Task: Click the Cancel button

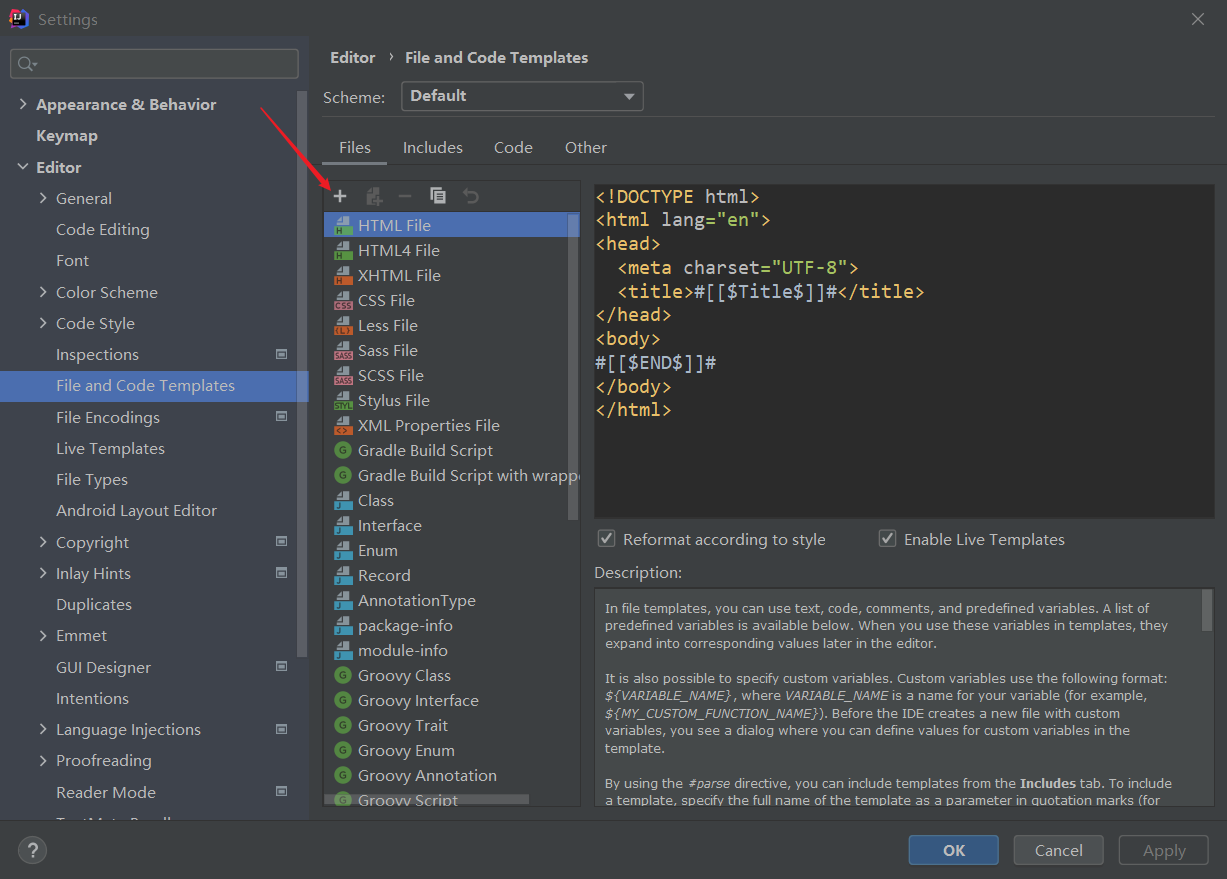Action: tap(1058, 850)
